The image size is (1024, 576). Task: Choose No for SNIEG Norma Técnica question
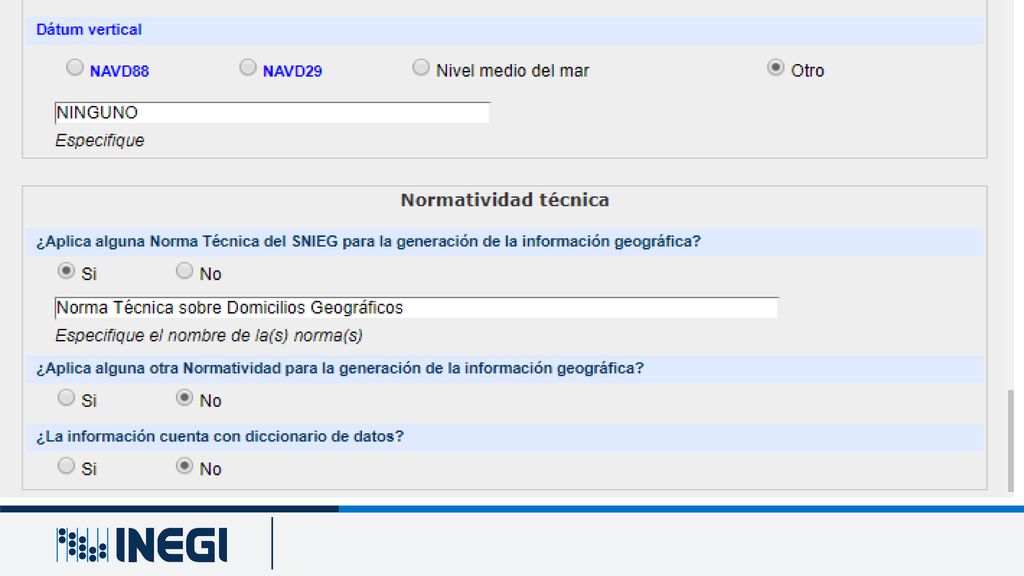point(185,270)
